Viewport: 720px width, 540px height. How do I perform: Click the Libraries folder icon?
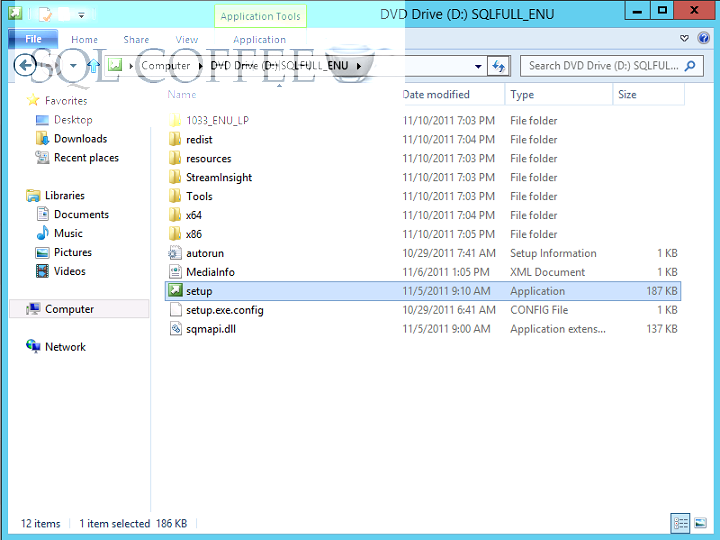click(x=33, y=196)
